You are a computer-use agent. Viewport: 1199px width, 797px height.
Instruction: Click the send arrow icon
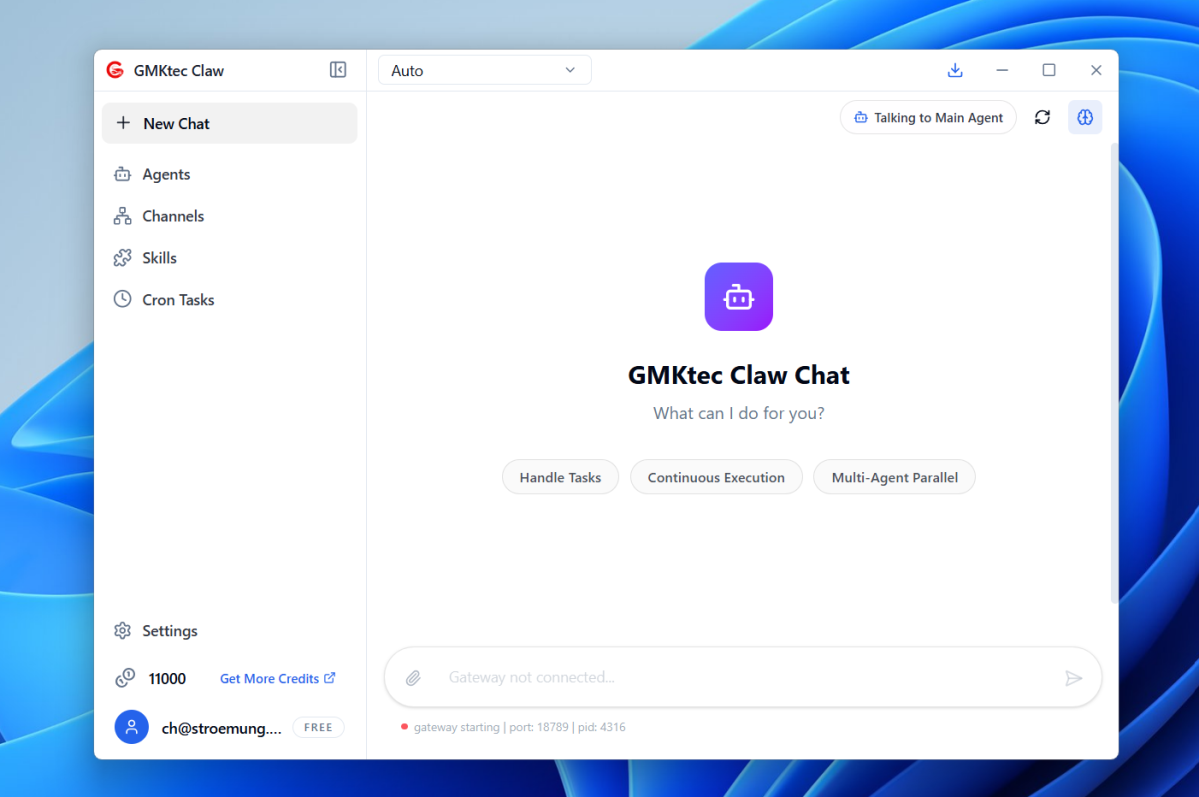pos(1074,678)
